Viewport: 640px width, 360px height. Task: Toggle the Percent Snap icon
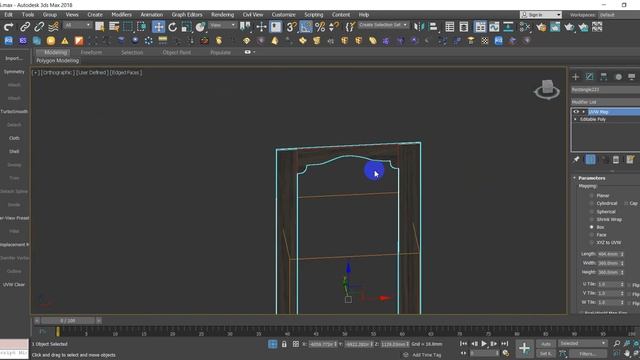tap(320, 27)
